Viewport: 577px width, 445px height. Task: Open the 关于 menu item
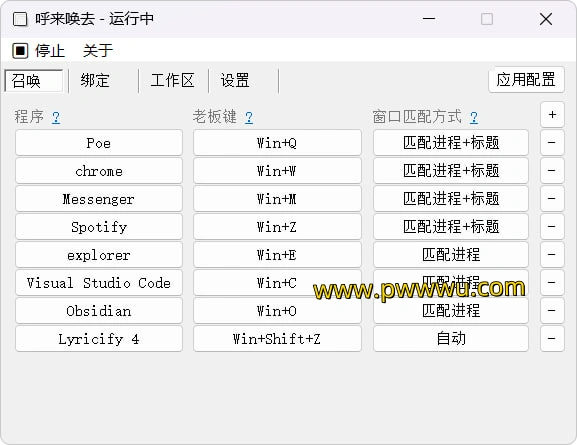pos(98,50)
